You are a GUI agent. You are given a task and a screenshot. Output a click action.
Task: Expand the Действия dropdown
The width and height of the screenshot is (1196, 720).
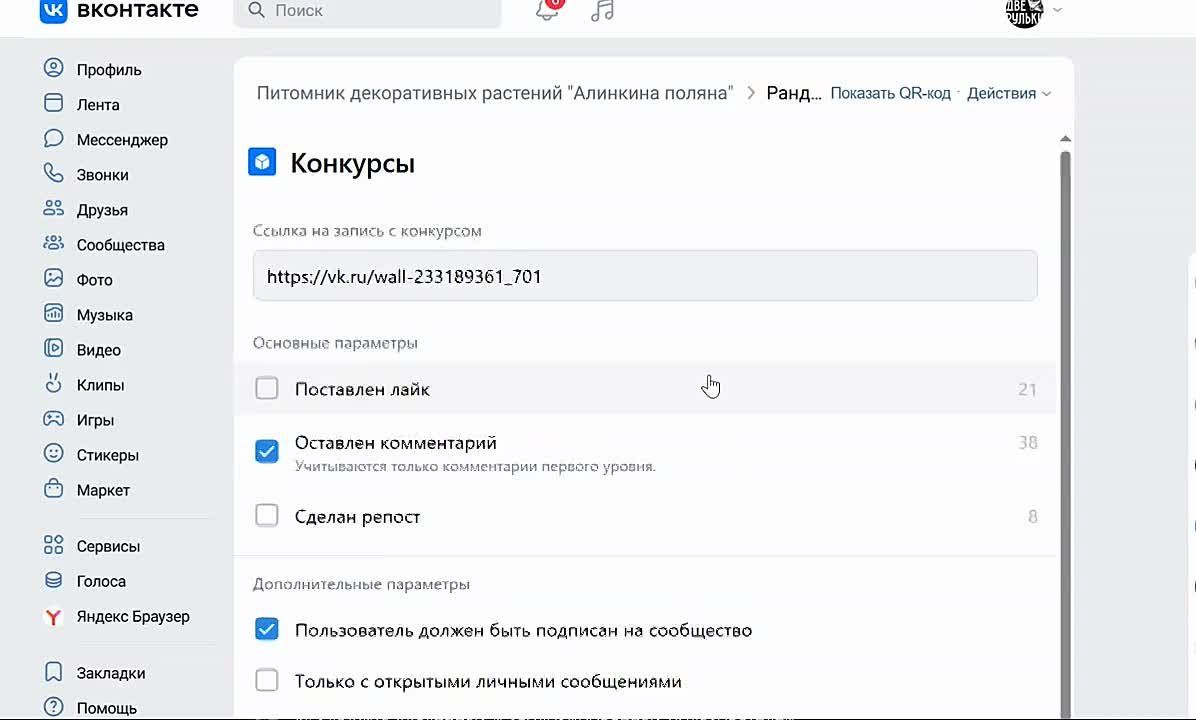1008,93
